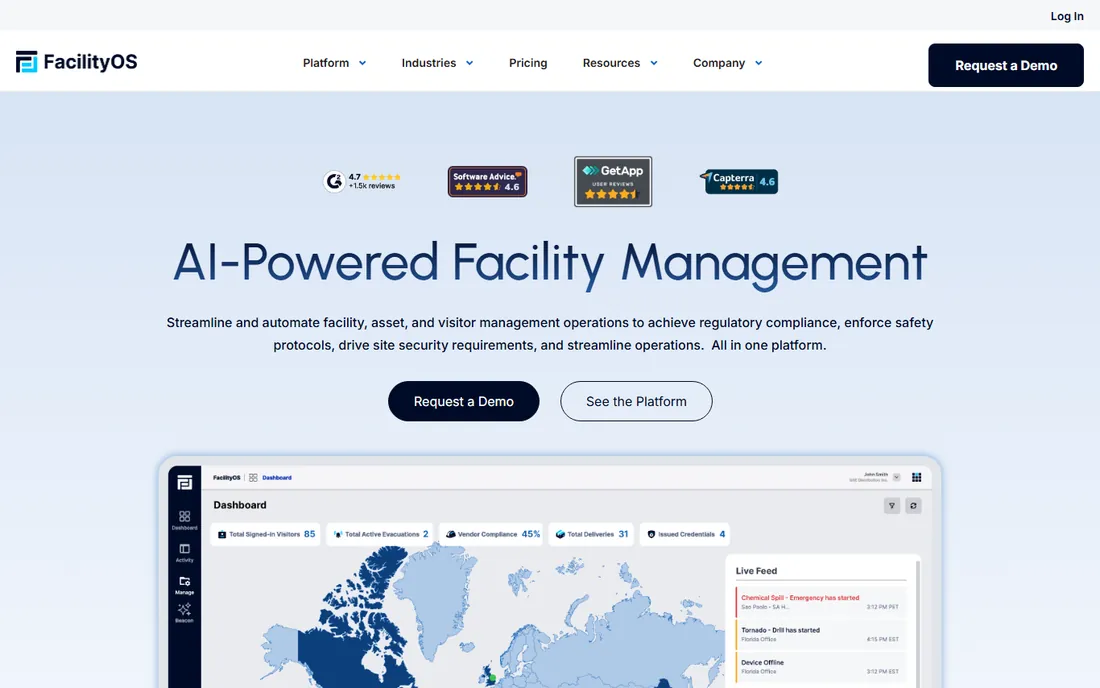Screen dimensions: 1100x688
Task: Click the Dashboard page title
Action: pos(240,505)
